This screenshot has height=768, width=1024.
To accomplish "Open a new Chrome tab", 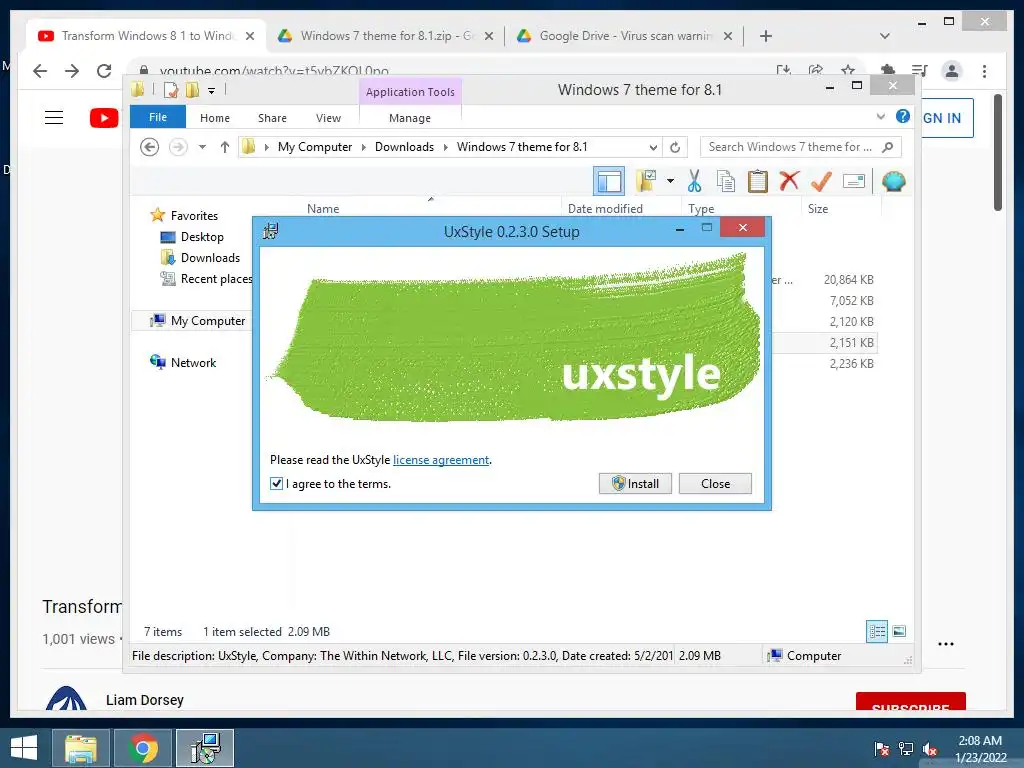I will click(x=766, y=36).
